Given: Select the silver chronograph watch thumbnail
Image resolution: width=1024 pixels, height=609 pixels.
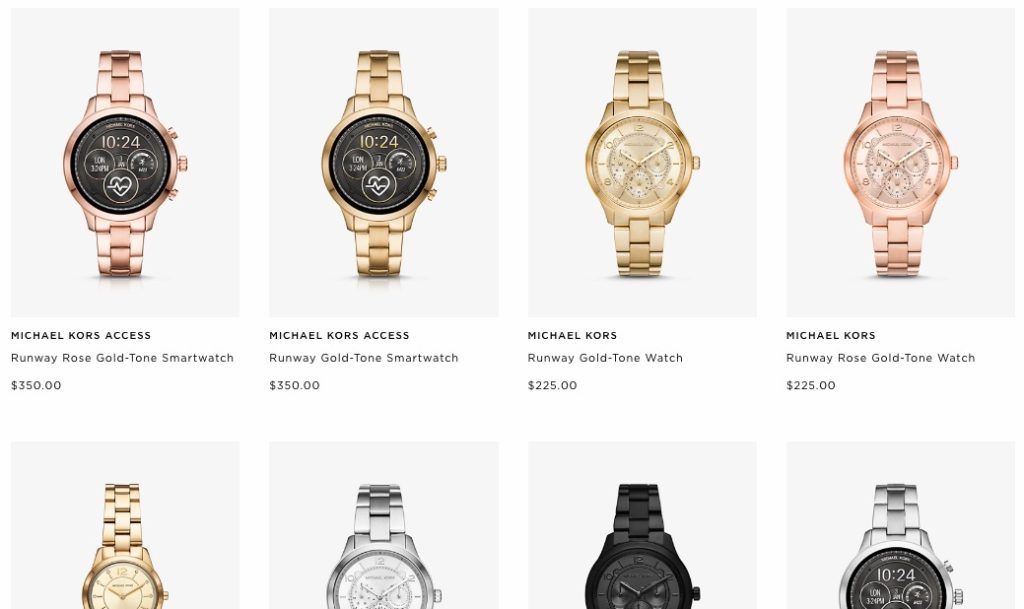Looking at the screenshot, I should tap(384, 525).
